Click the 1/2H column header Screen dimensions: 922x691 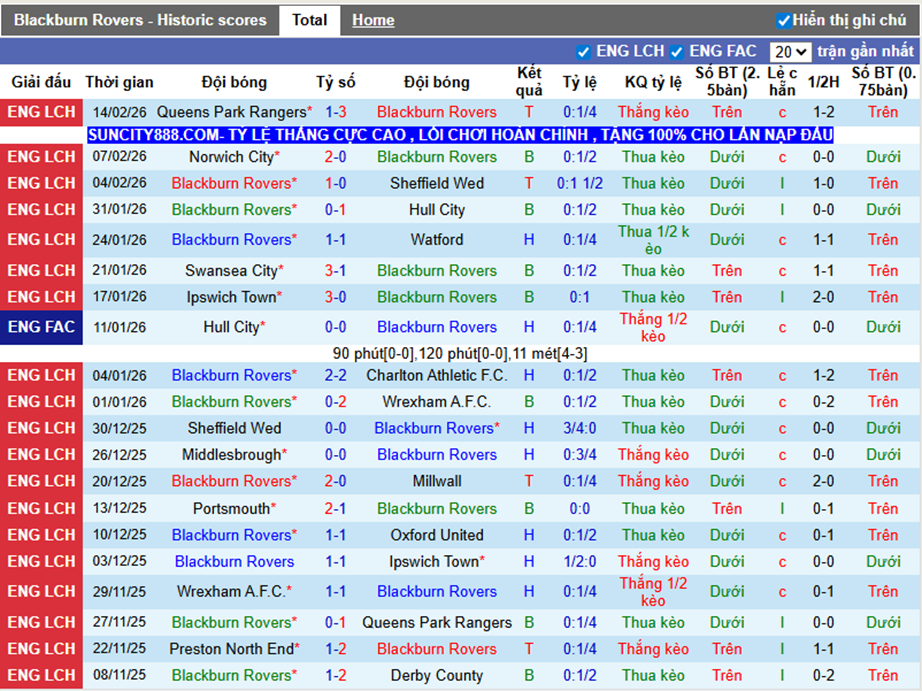click(823, 82)
